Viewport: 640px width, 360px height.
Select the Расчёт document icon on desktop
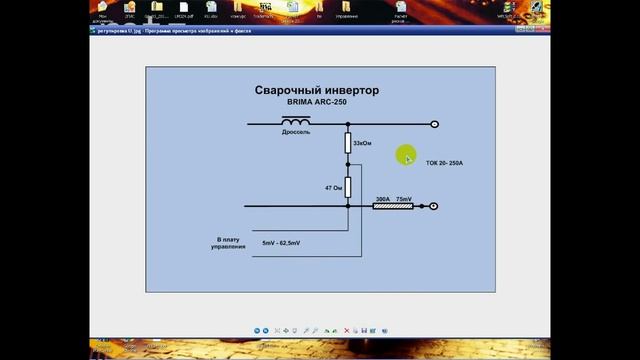point(401,11)
